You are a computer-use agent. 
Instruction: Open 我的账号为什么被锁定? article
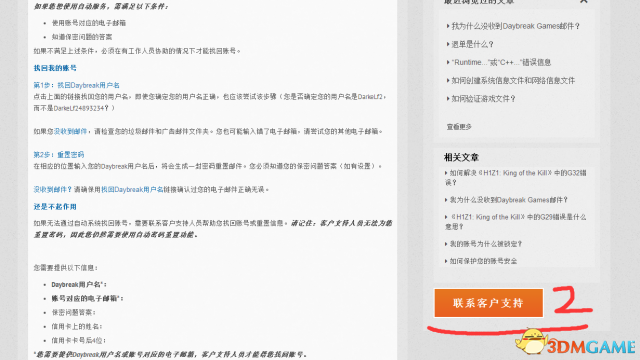486,244
